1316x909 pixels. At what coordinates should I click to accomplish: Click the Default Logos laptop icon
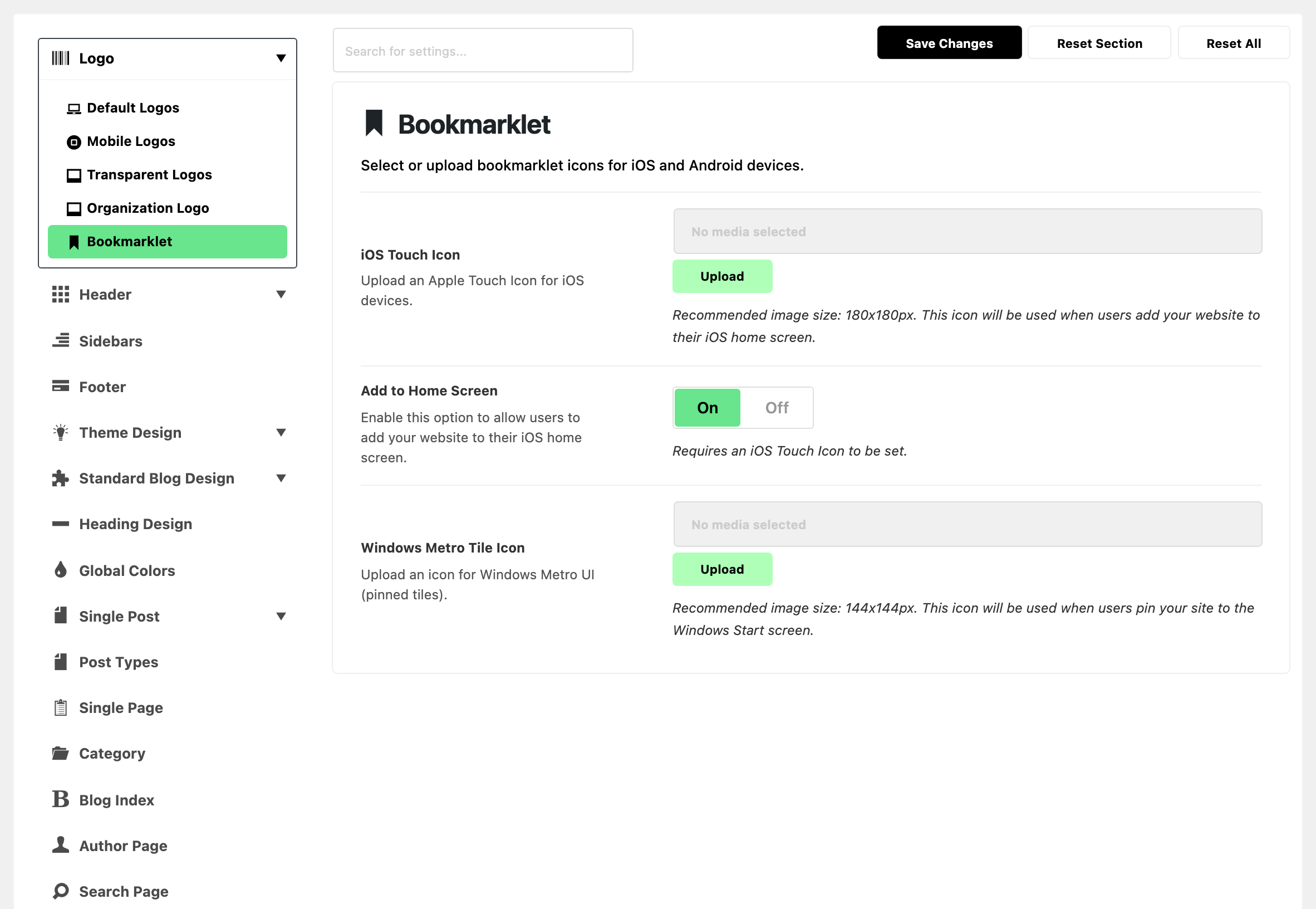point(74,108)
